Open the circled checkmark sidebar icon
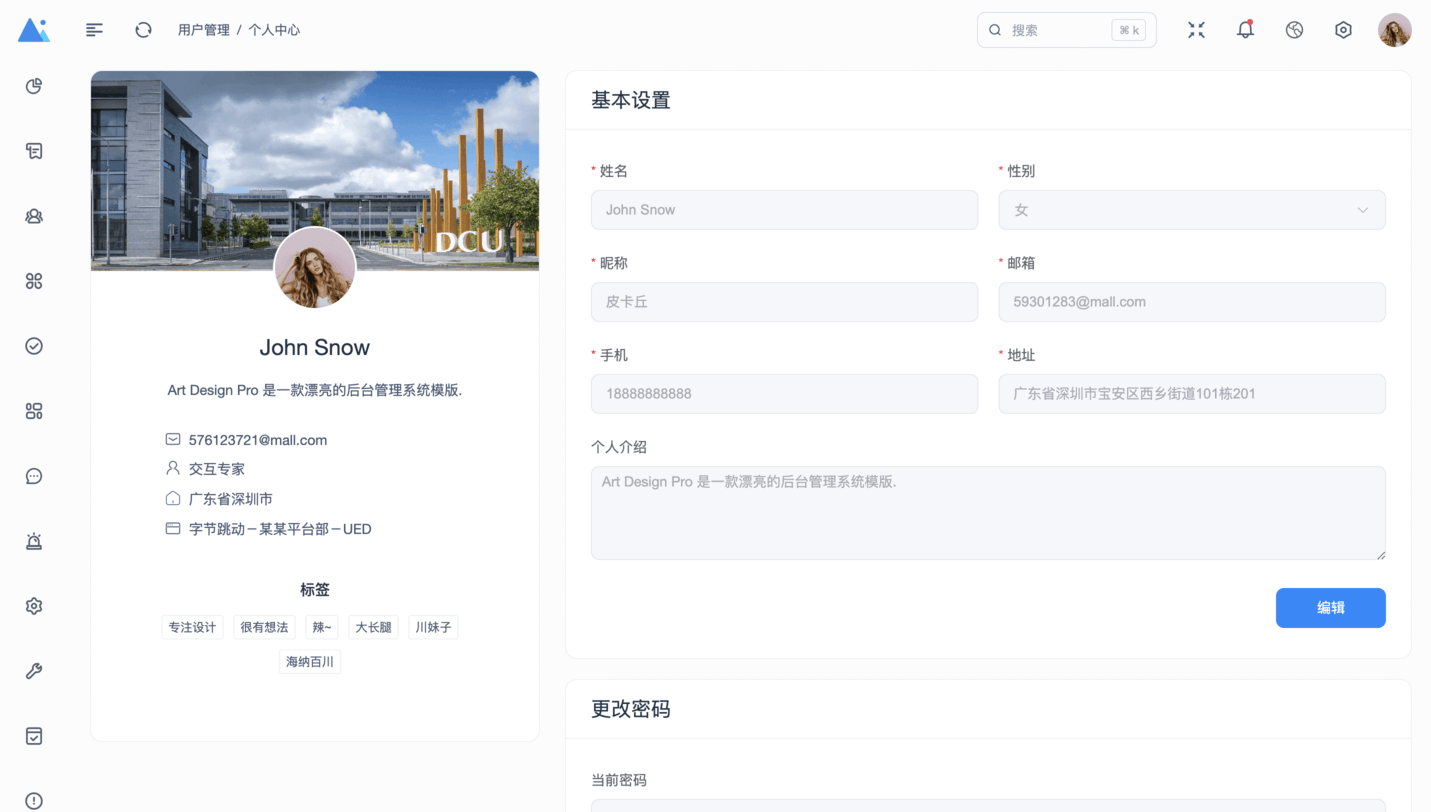This screenshot has height=812, width=1431. (x=34, y=346)
